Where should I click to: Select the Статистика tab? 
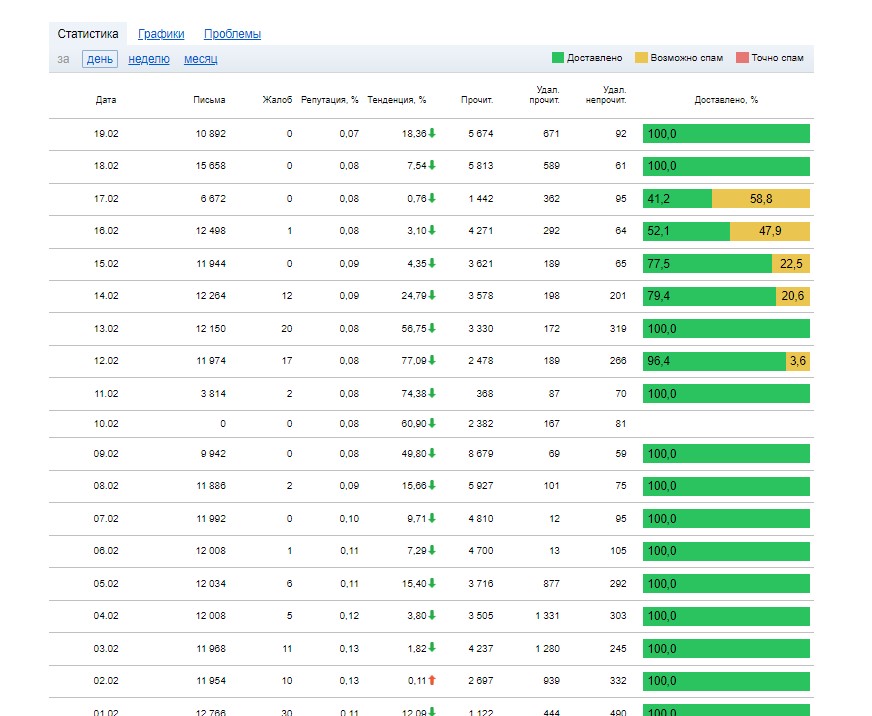pos(88,34)
